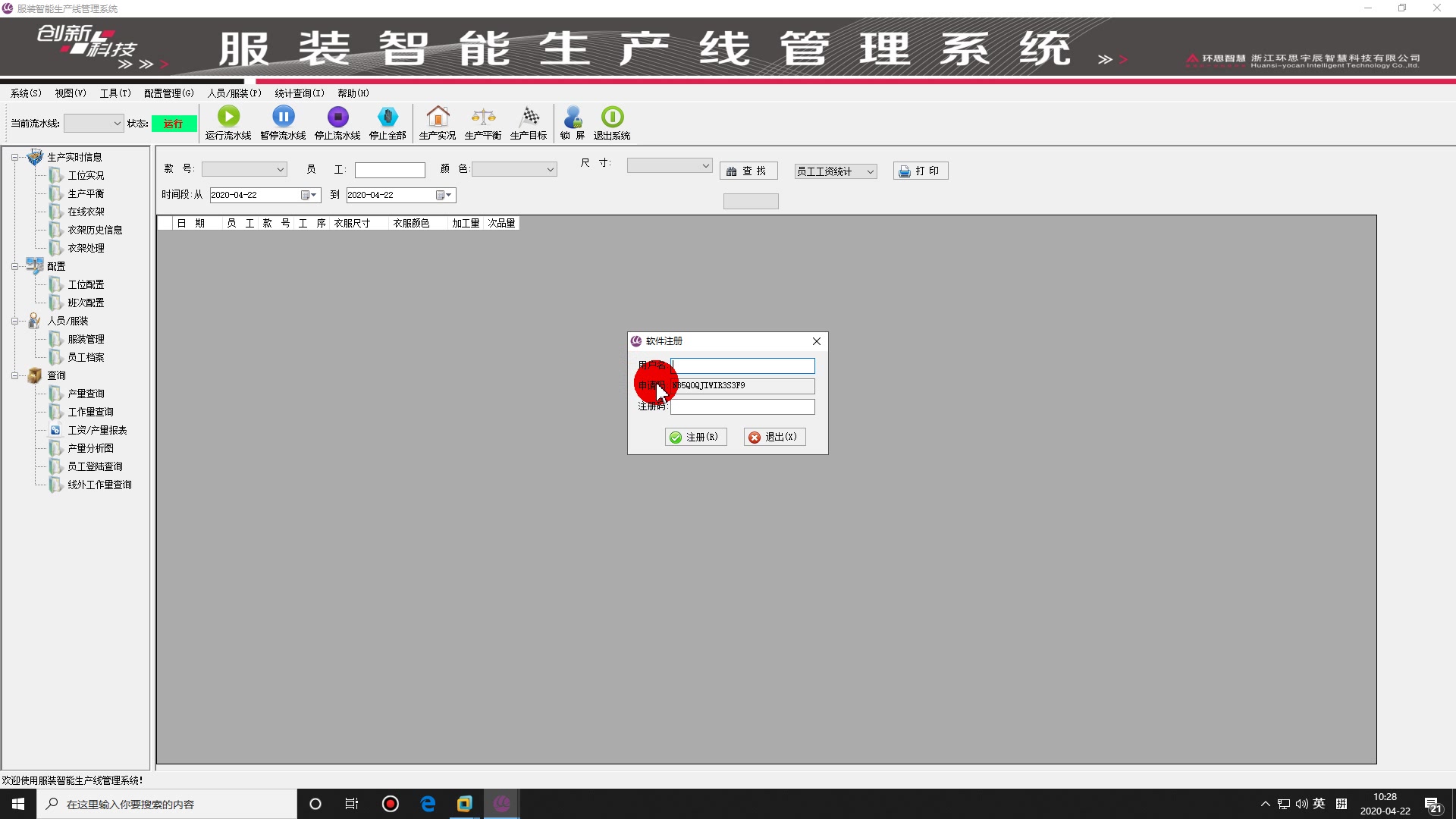The height and width of the screenshot is (819, 1456).
Task: Click the 暂停流水线 blue pause icon
Action: [x=283, y=117]
